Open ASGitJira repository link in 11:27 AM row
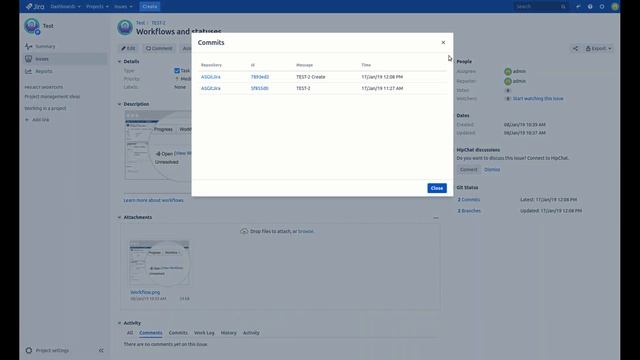 211,88
